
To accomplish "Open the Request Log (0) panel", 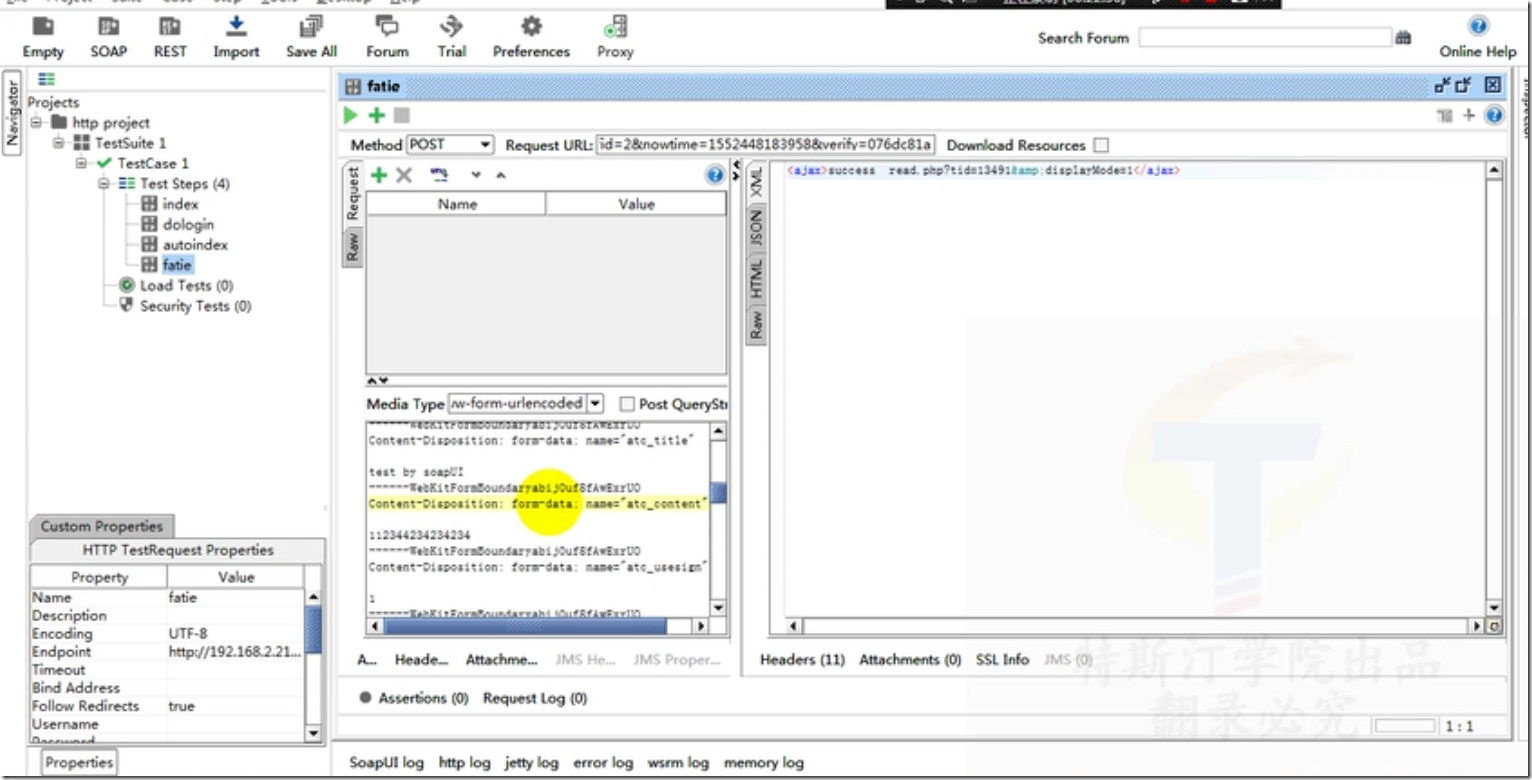I will tap(535, 698).
